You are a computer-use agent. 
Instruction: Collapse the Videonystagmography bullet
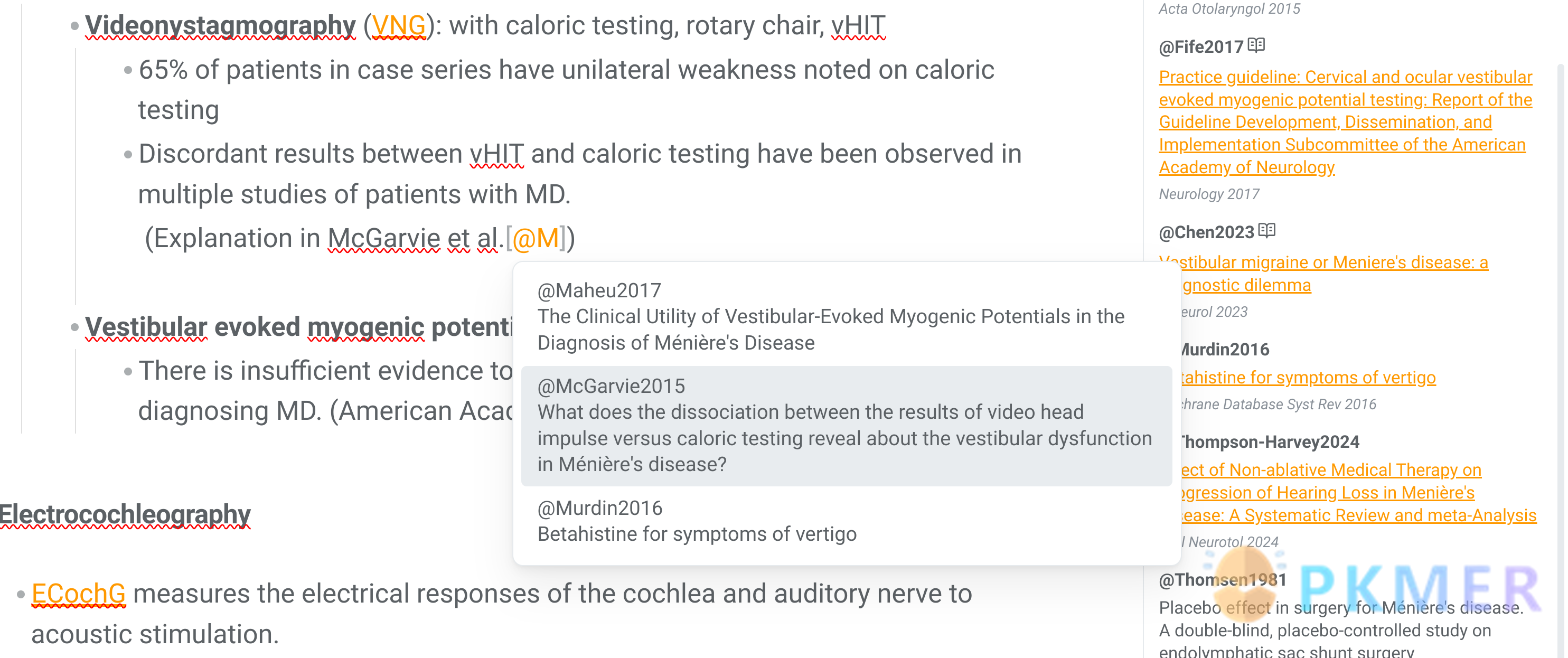tap(74, 26)
